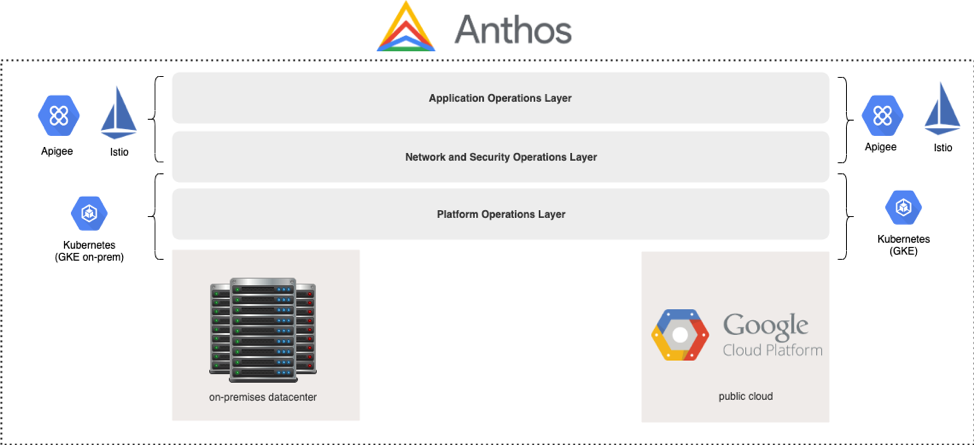The image size is (974, 445).
Task: Click the Kubernetes (GKE) hexagon icon
Action: [903, 208]
